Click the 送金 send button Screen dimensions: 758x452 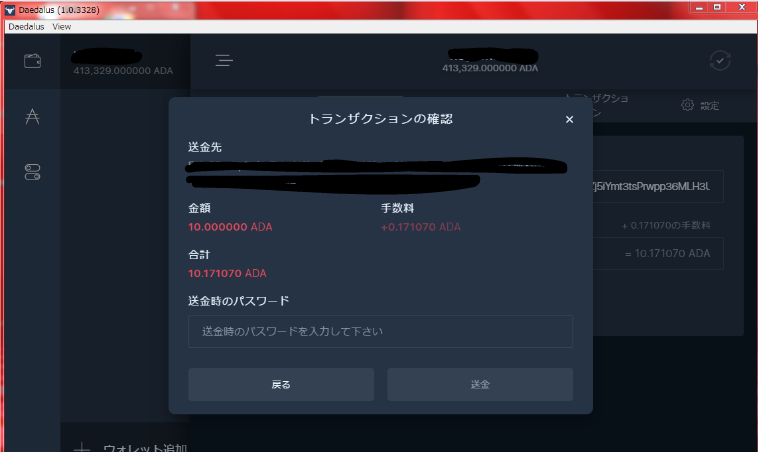click(480, 384)
